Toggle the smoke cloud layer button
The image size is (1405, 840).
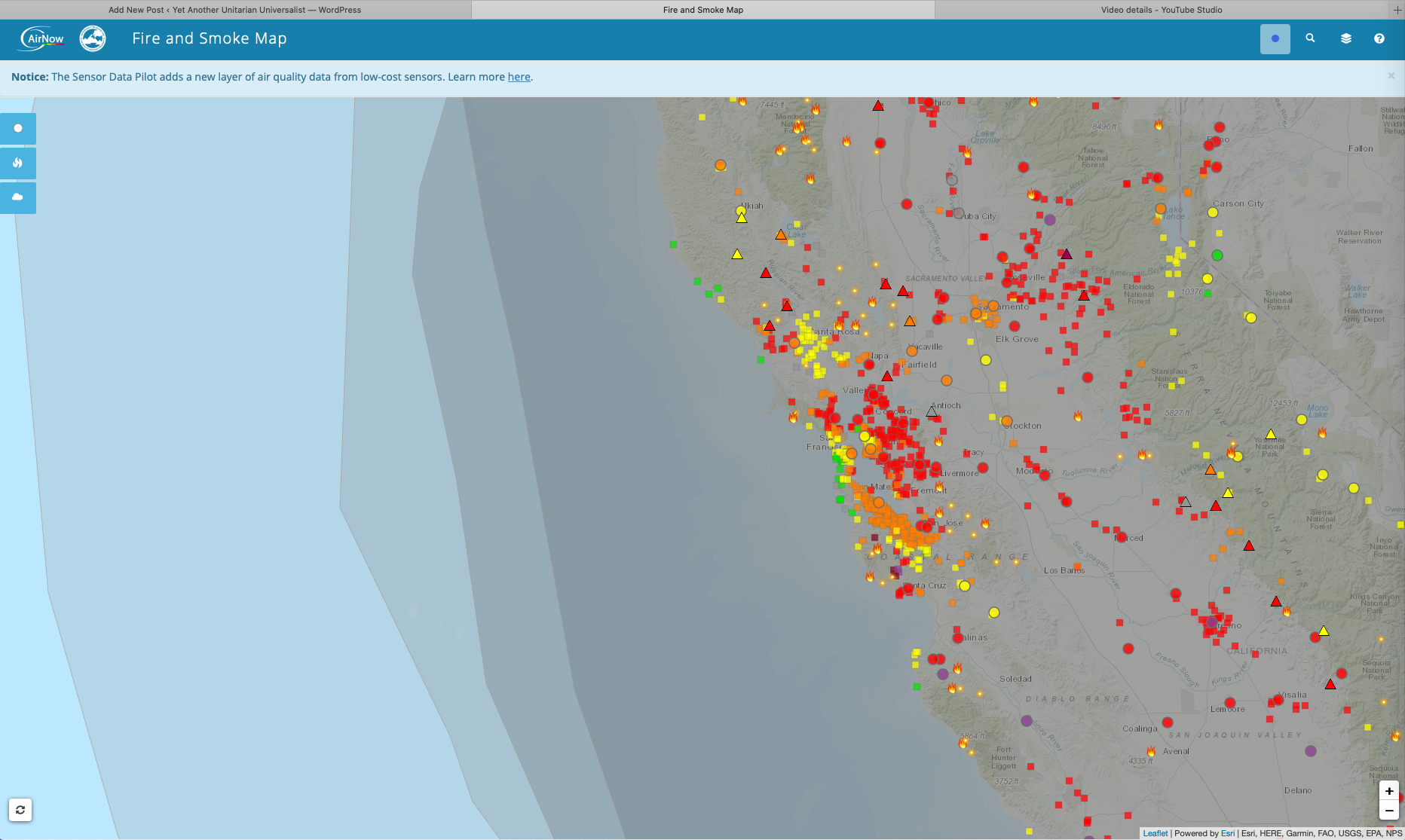tap(18, 197)
